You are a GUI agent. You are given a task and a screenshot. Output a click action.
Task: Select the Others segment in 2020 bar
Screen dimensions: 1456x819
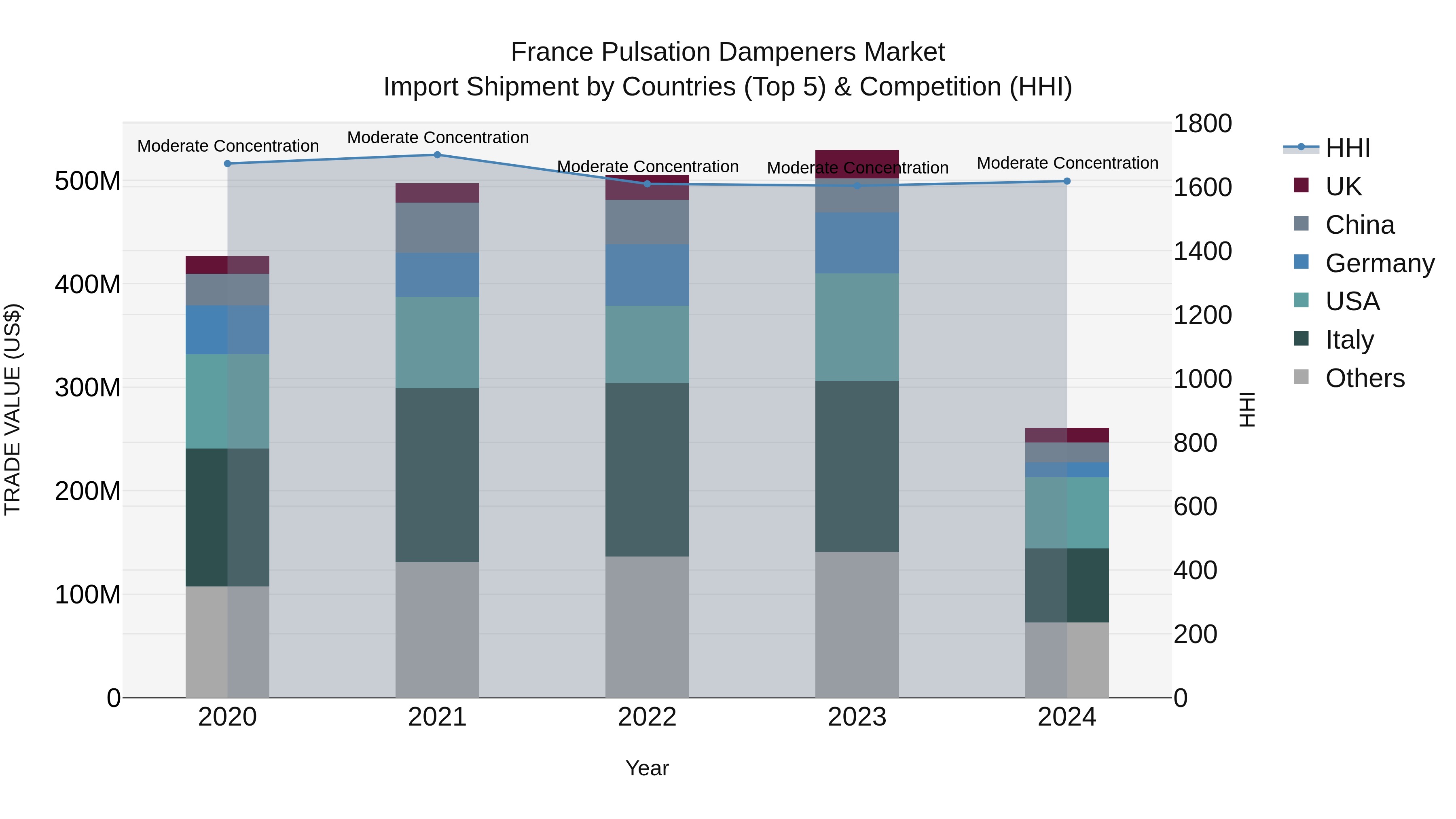click(227, 641)
